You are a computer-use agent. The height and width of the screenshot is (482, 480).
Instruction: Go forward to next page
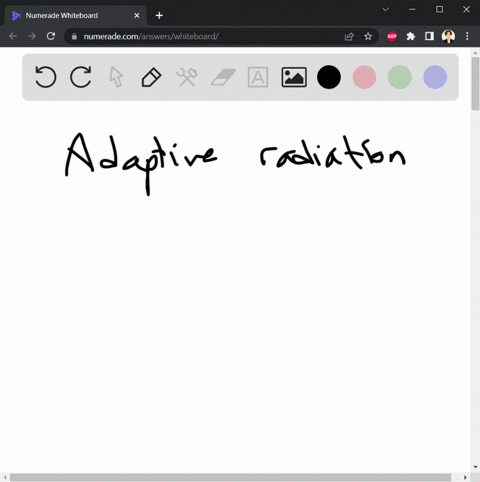pyautogui.click(x=32, y=36)
